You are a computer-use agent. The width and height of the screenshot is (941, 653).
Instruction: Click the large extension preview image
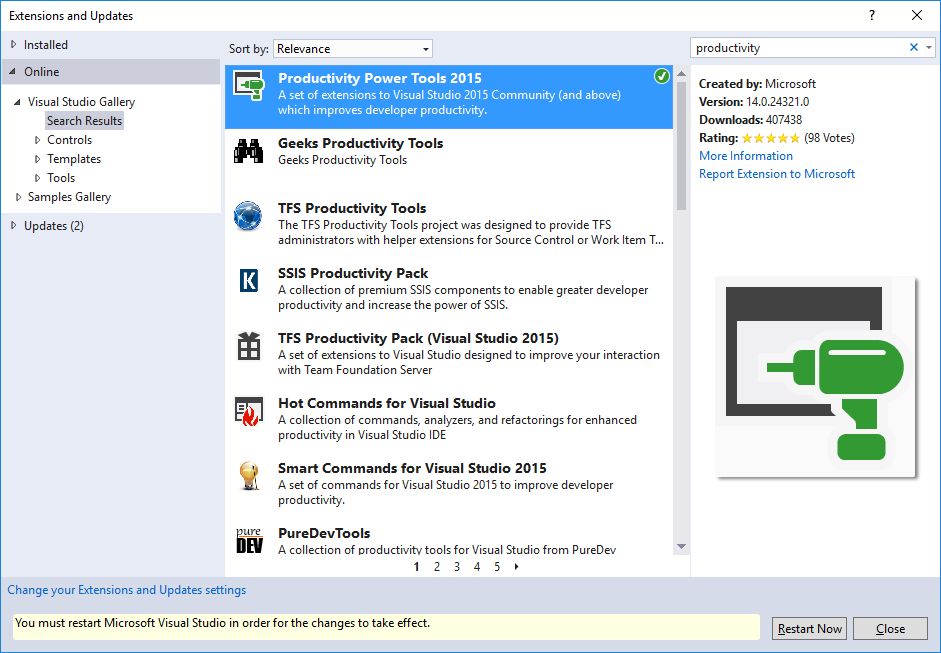(816, 377)
